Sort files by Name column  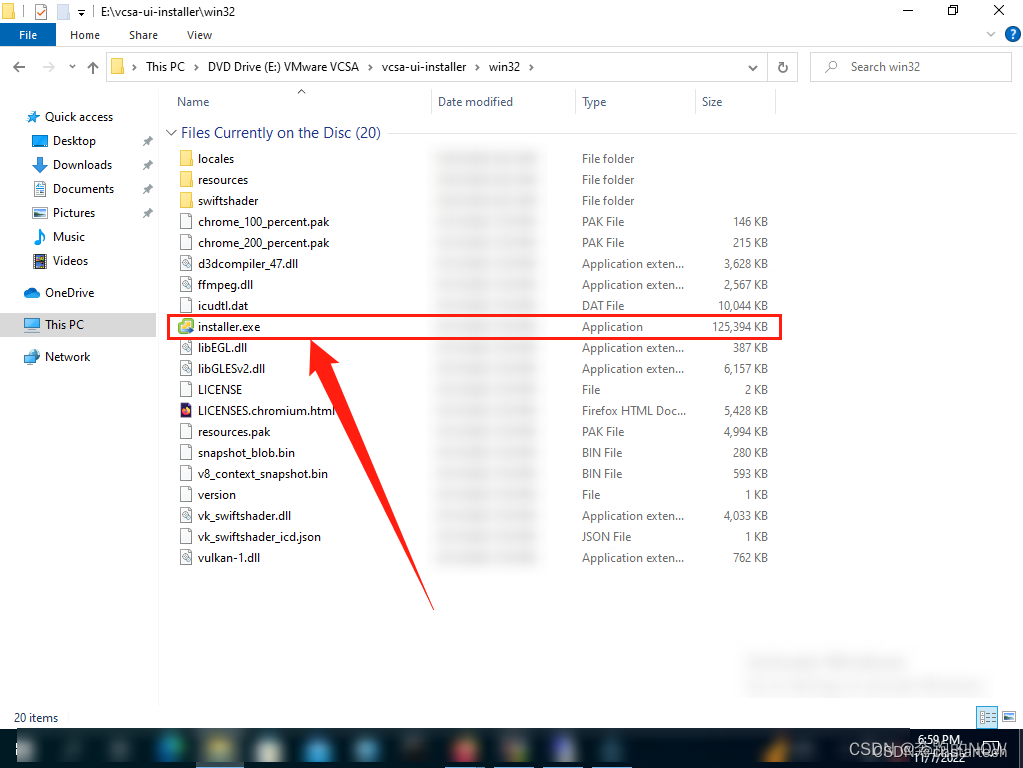[193, 102]
